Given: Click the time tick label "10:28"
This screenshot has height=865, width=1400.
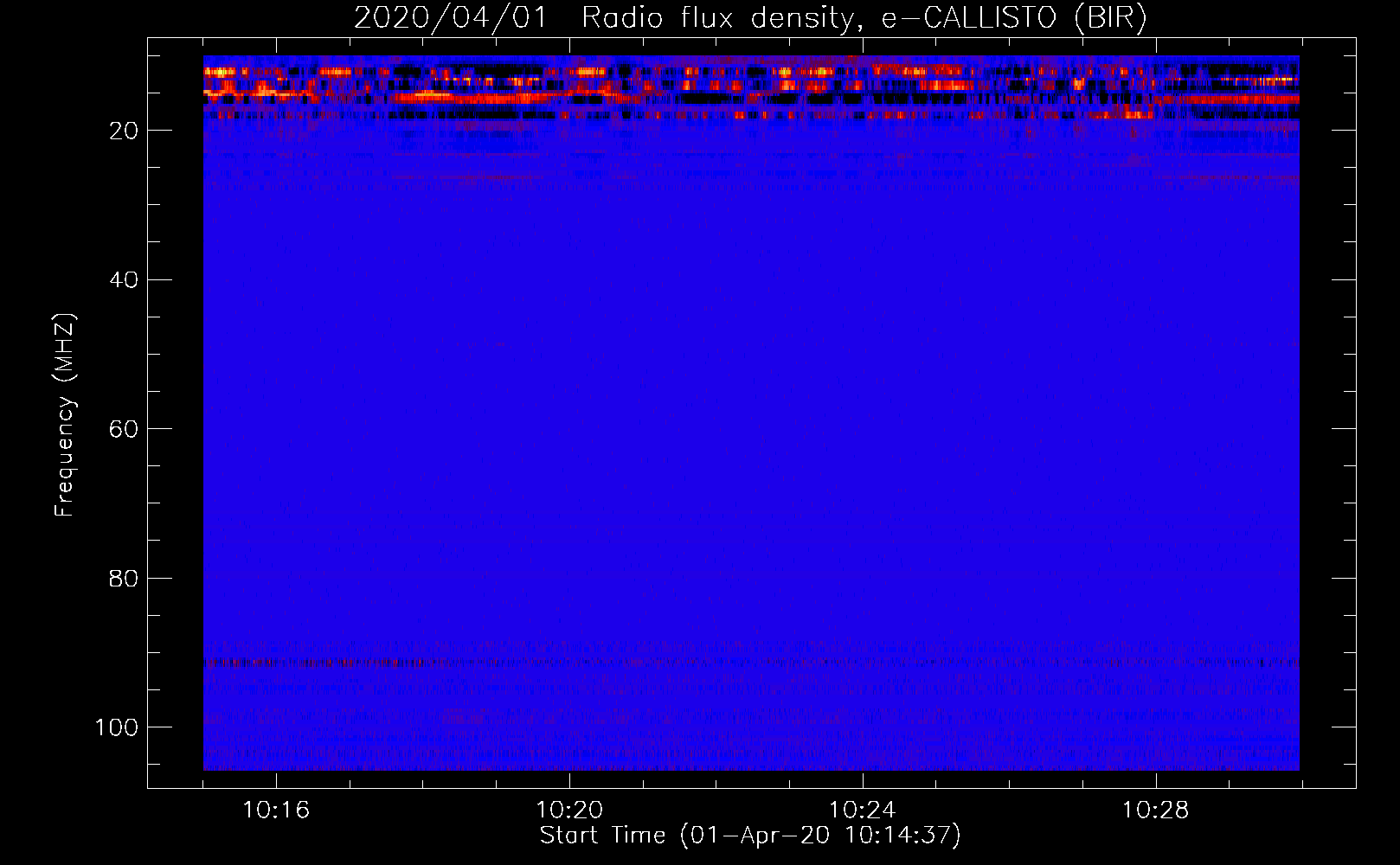Looking at the screenshot, I should point(1156,811).
